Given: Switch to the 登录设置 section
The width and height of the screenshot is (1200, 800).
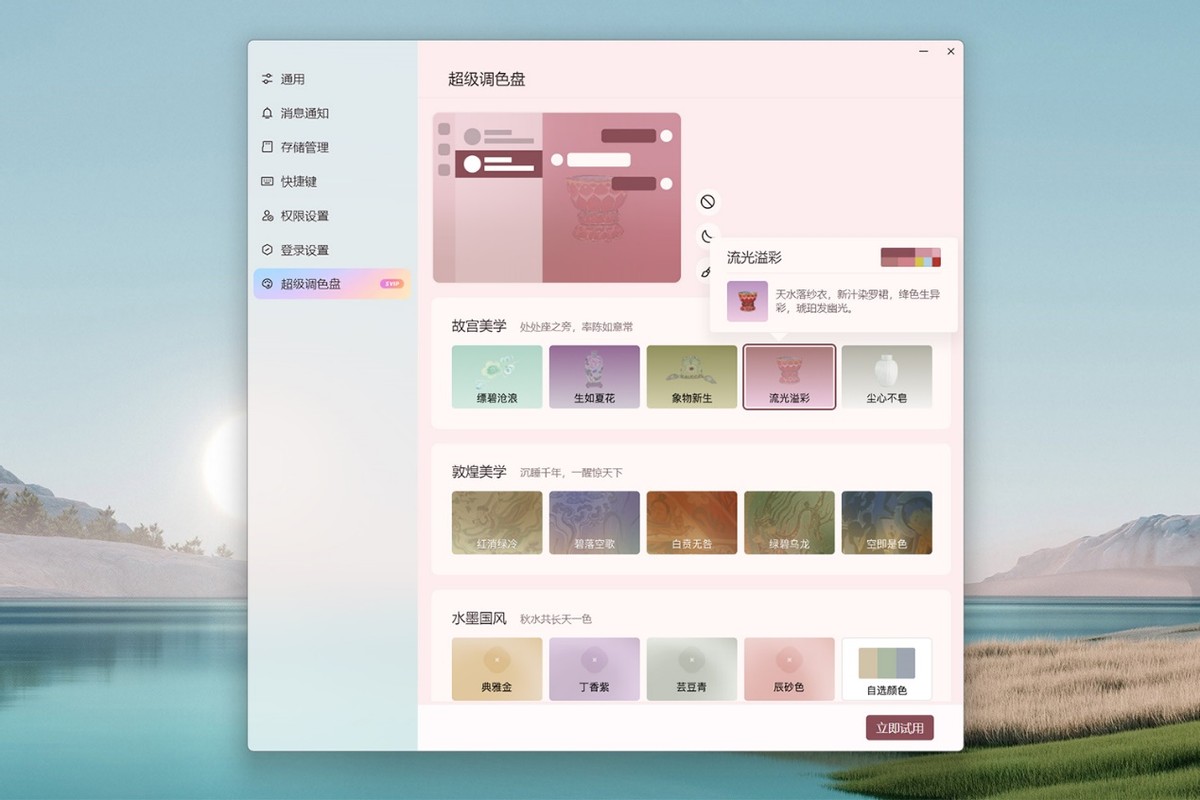Looking at the screenshot, I should coord(269,249).
